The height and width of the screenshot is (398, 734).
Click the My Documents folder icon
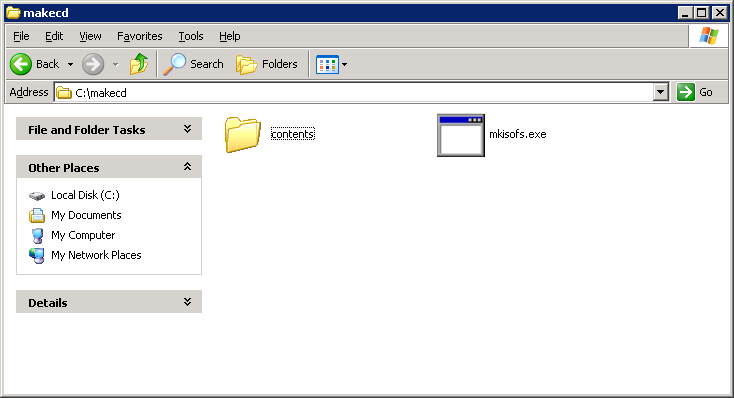pyautogui.click(x=37, y=215)
